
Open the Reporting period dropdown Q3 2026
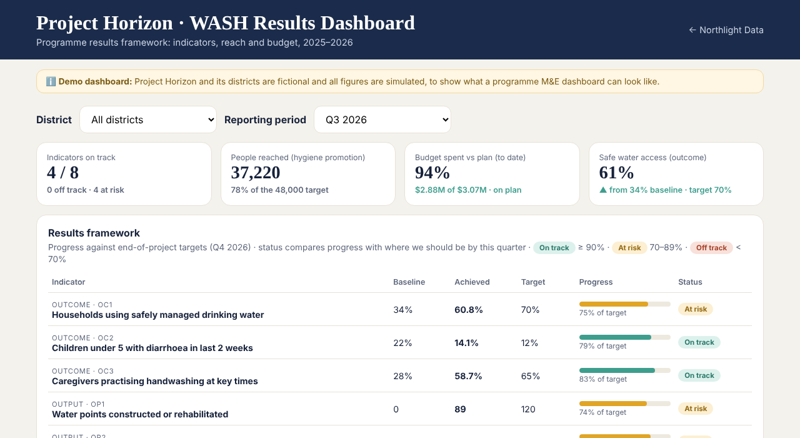383,119
